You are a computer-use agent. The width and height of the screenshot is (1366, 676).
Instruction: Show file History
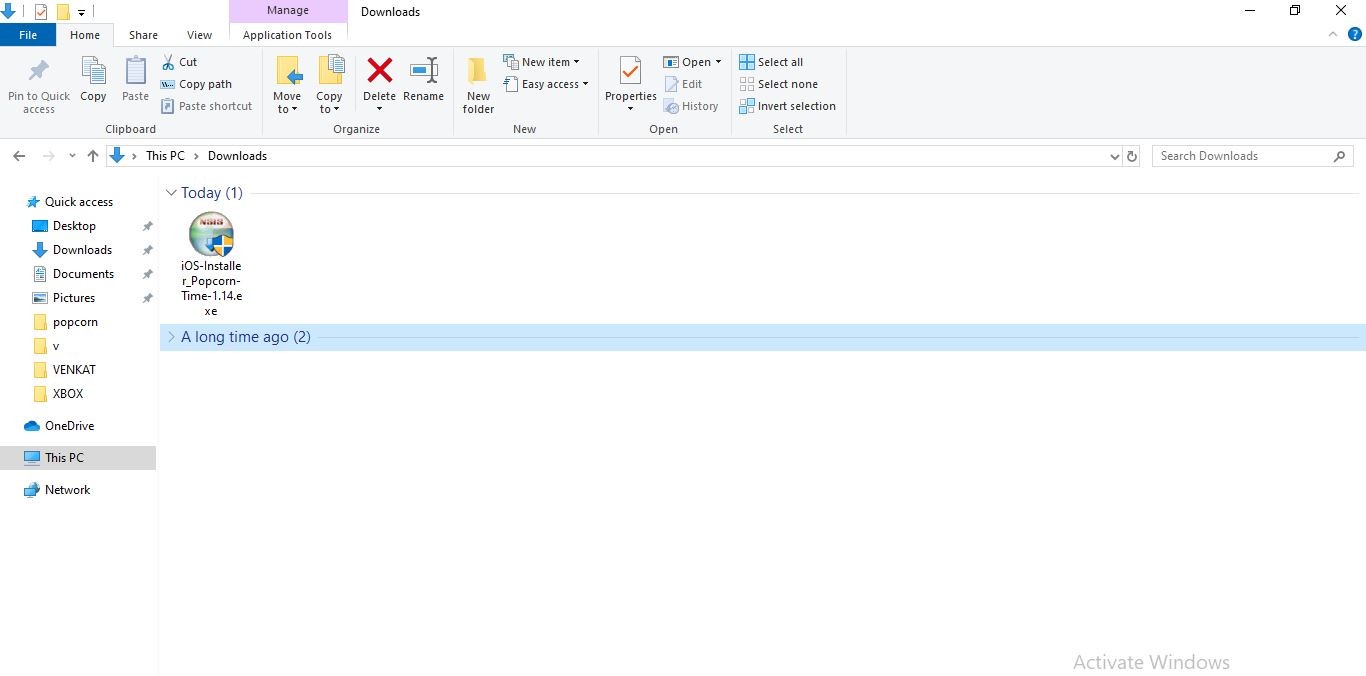(x=691, y=106)
